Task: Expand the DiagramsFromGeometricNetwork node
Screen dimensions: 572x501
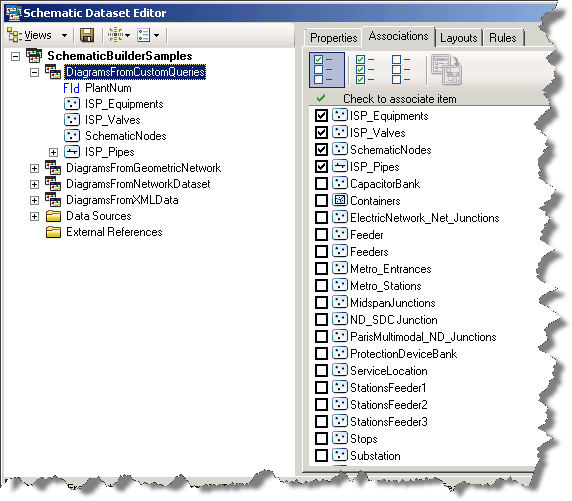Action: coord(34,168)
